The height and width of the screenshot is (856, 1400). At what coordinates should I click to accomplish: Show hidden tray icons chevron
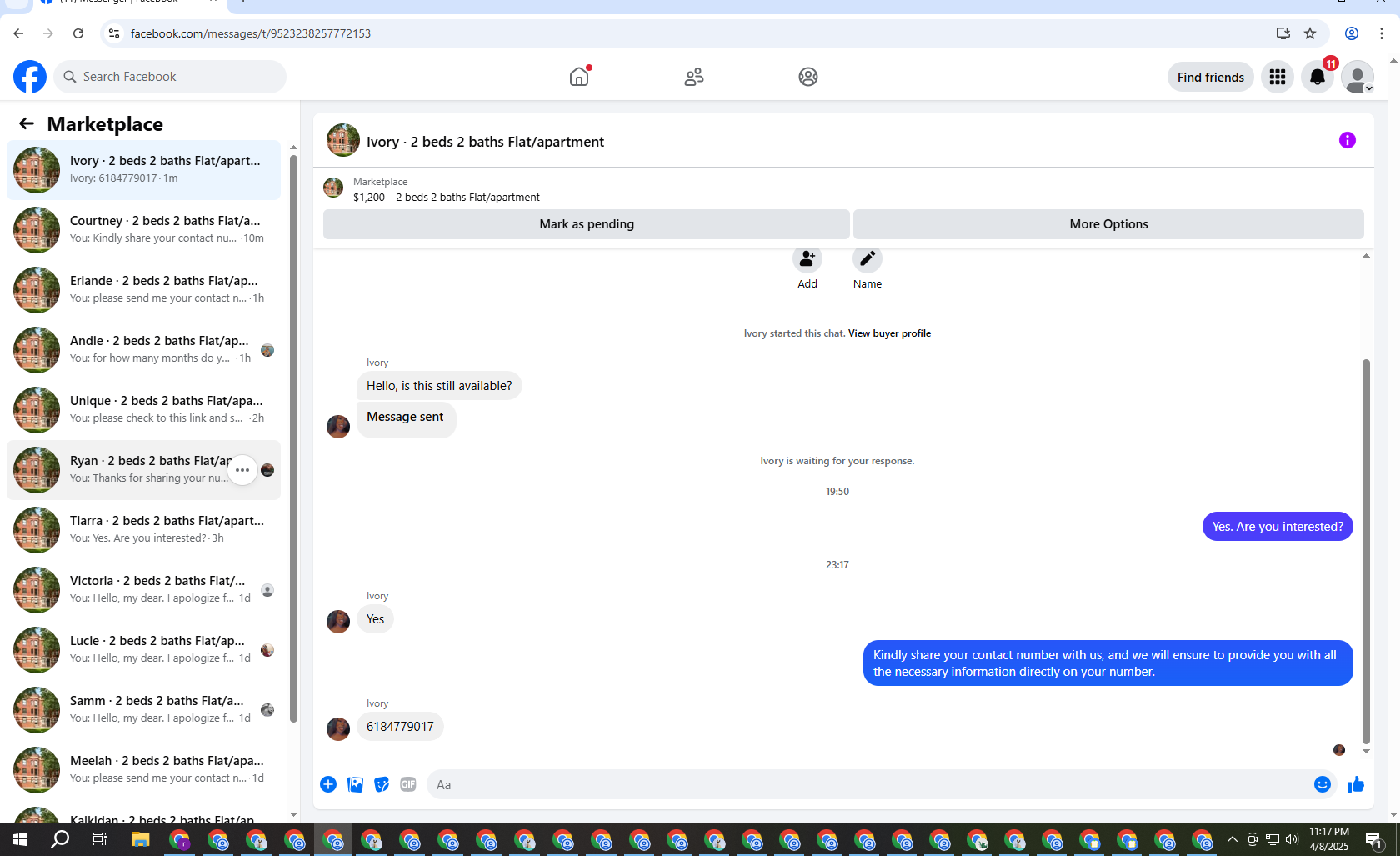[1232, 839]
